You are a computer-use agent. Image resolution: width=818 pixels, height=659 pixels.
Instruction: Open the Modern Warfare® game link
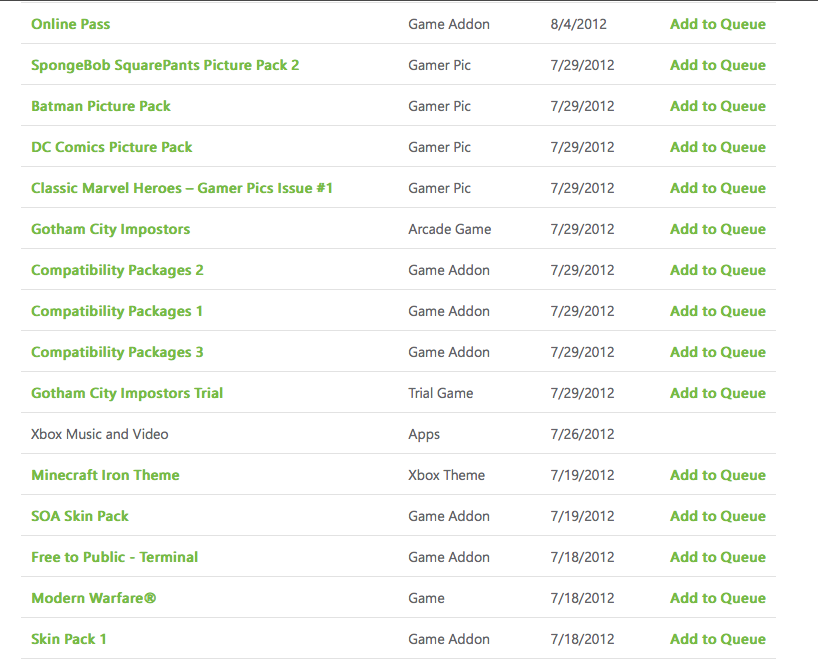click(94, 598)
